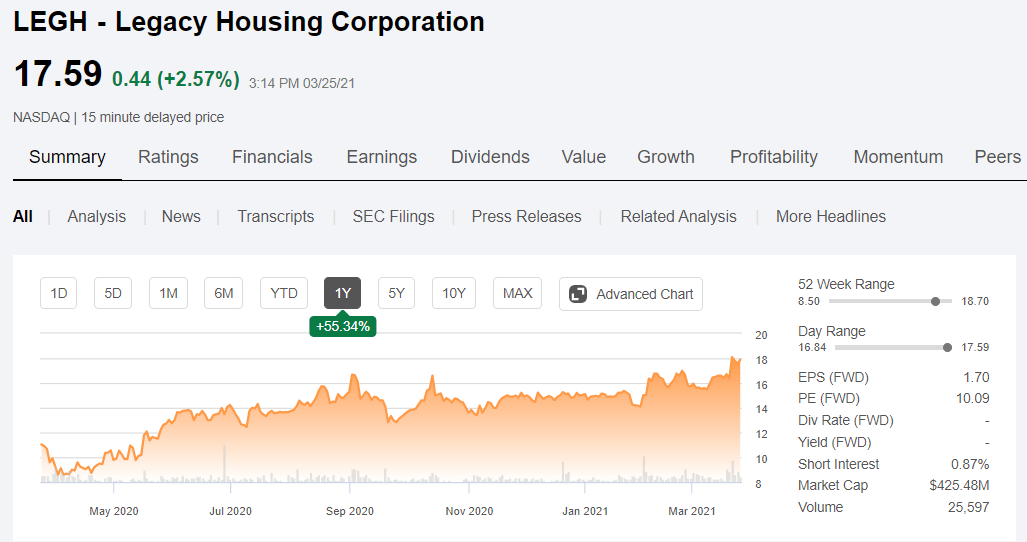Click the Yield (FWD) label
Screen dimensions: 1027x542
[x=834, y=442]
